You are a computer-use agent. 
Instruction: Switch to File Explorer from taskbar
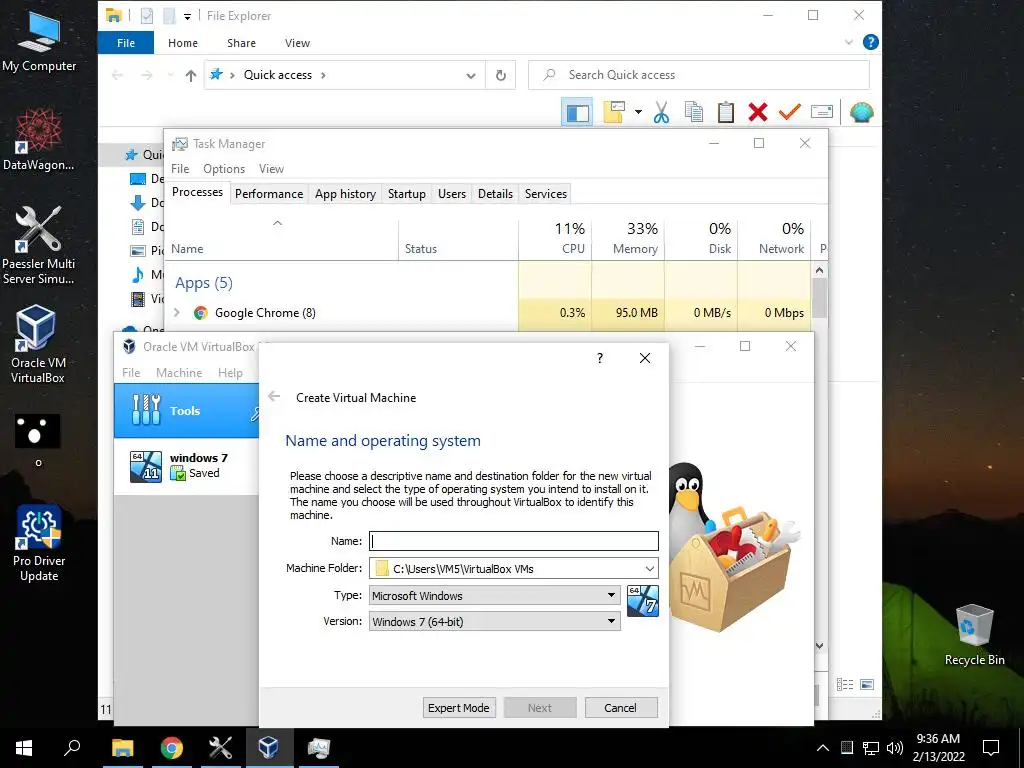pyautogui.click(x=122, y=748)
